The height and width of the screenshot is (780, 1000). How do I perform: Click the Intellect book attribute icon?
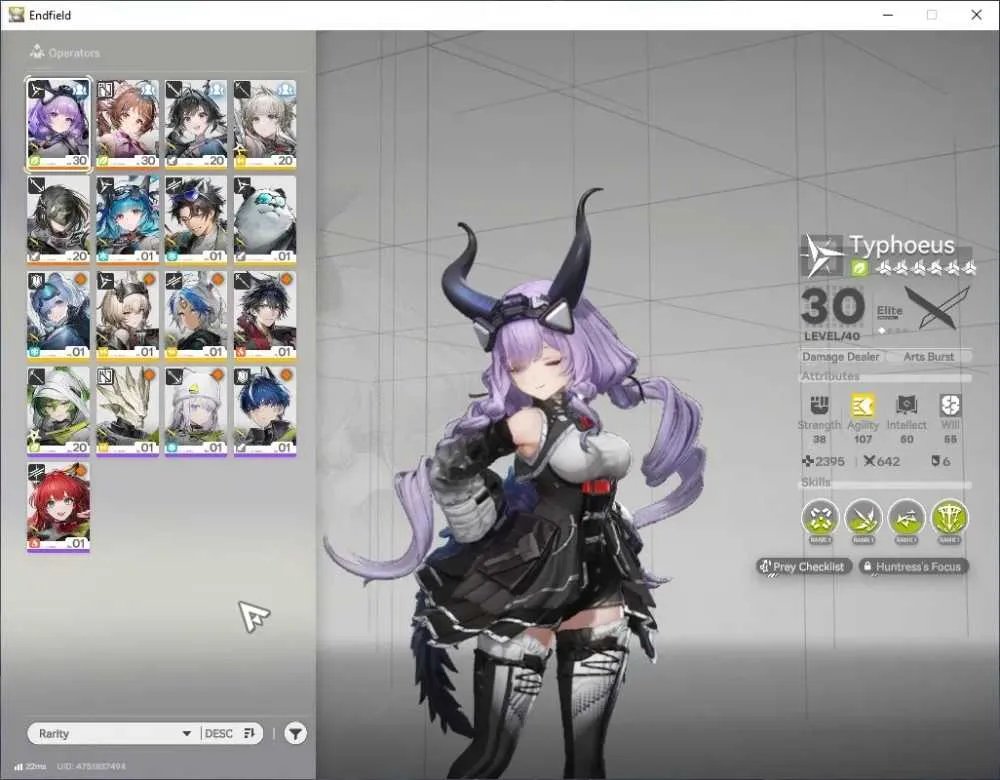click(x=906, y=405)
